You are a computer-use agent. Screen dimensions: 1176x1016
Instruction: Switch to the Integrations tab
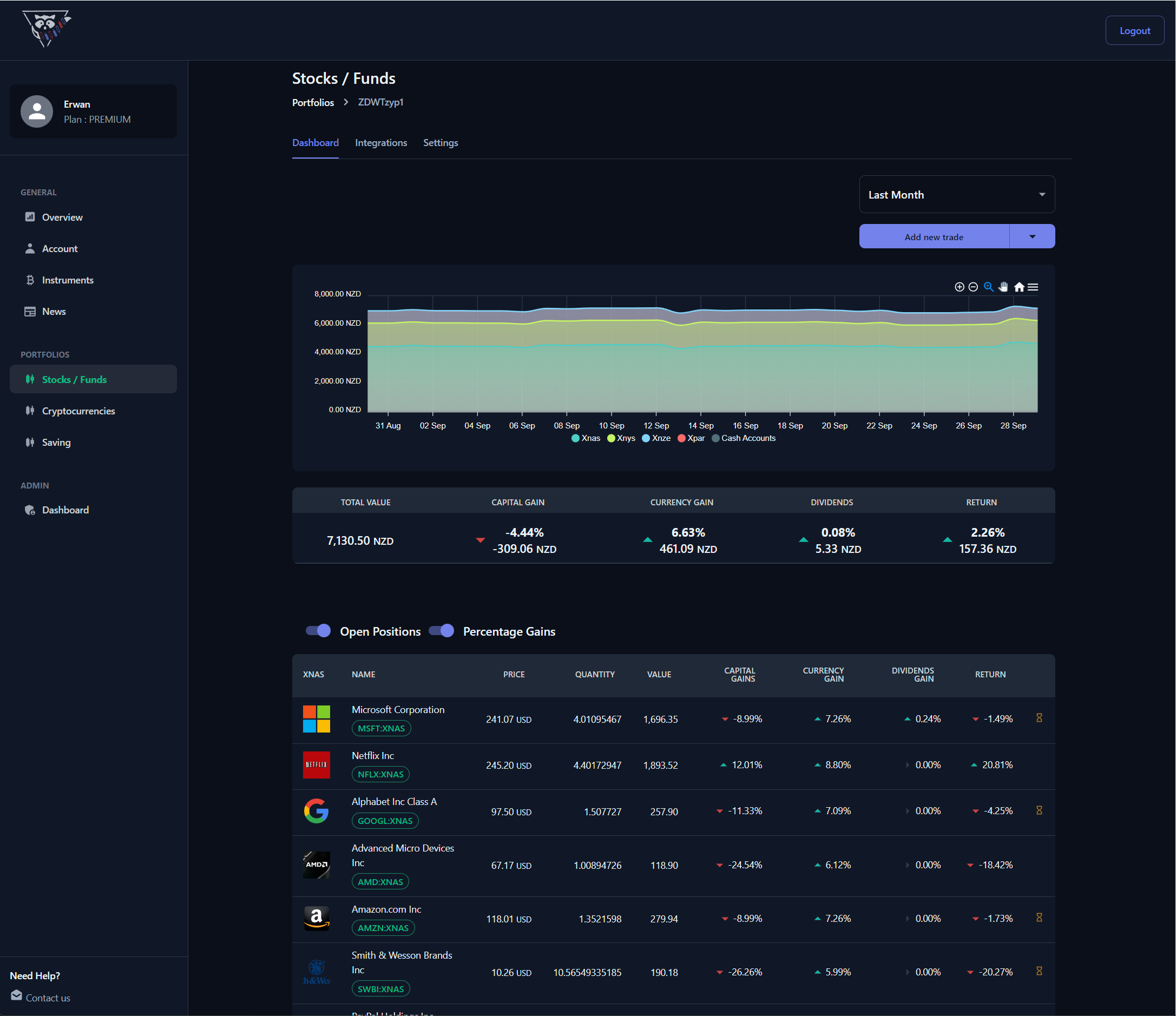coord(381,142)
